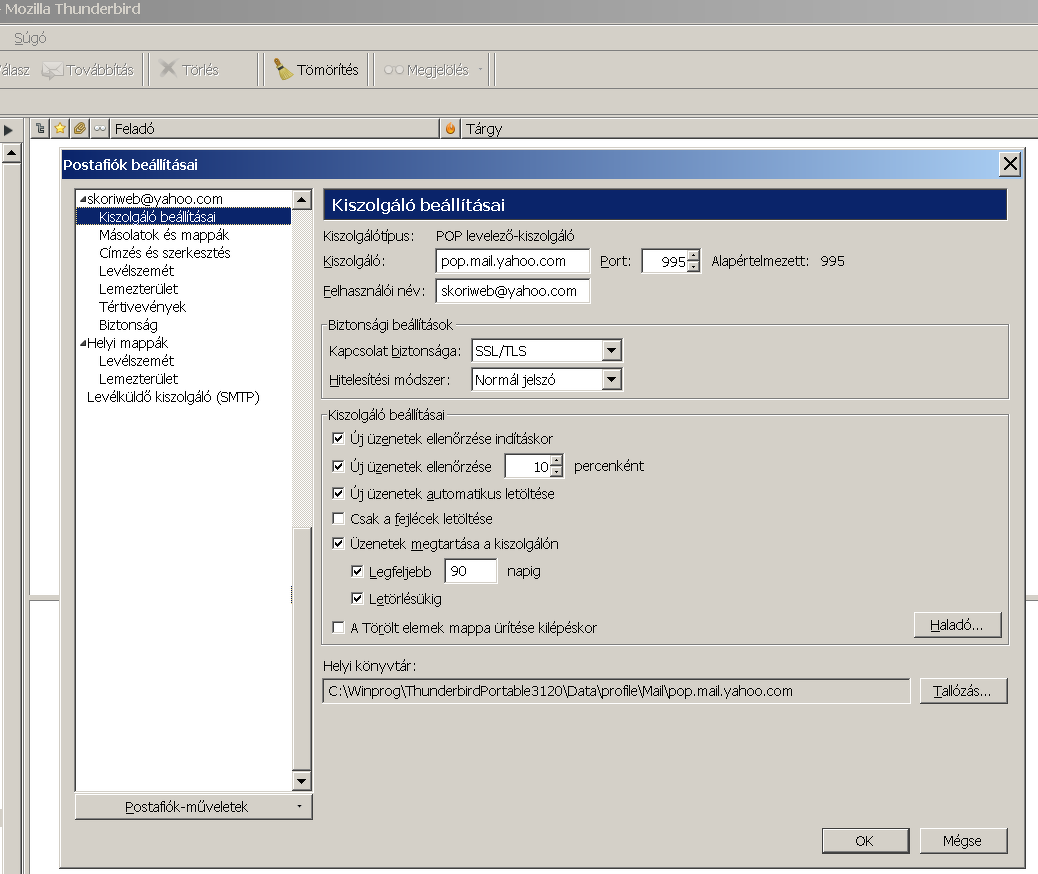Open the Súgó menu
Image resolution: width=1038 pixels, height=874 pixels.
(x=30, y=38)
